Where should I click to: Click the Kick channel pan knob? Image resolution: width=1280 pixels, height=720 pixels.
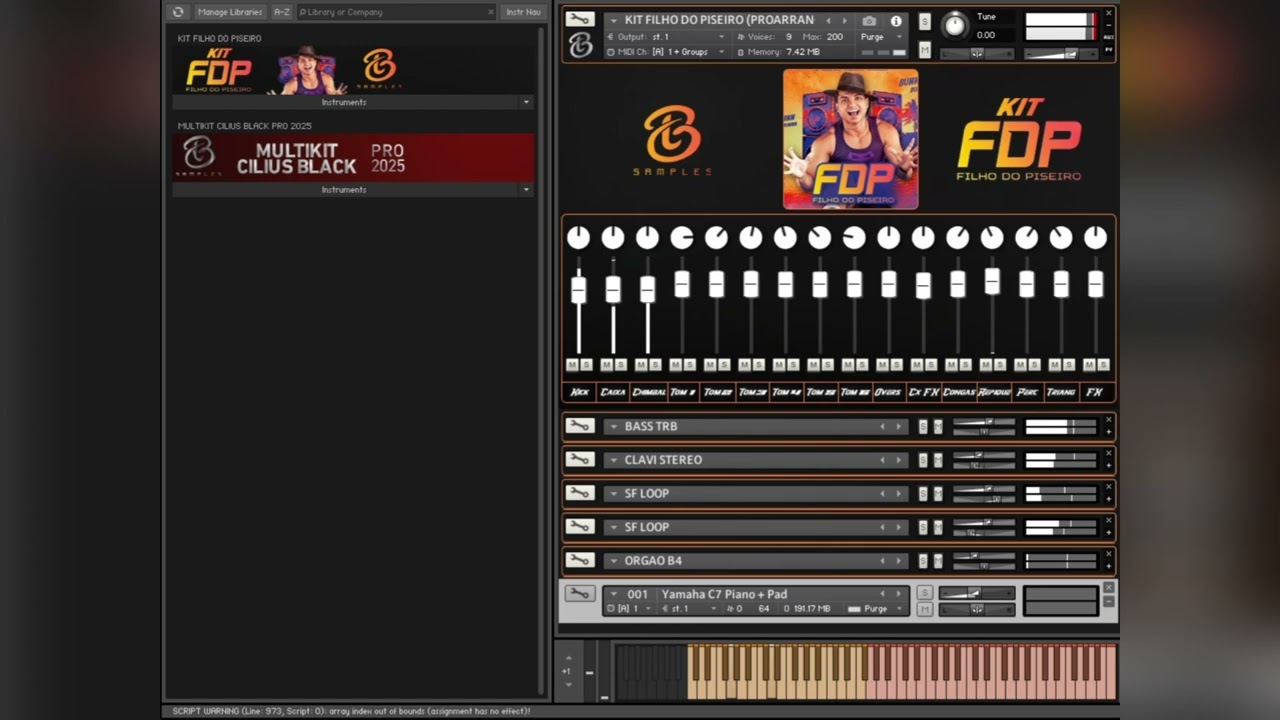coord(579,238)
